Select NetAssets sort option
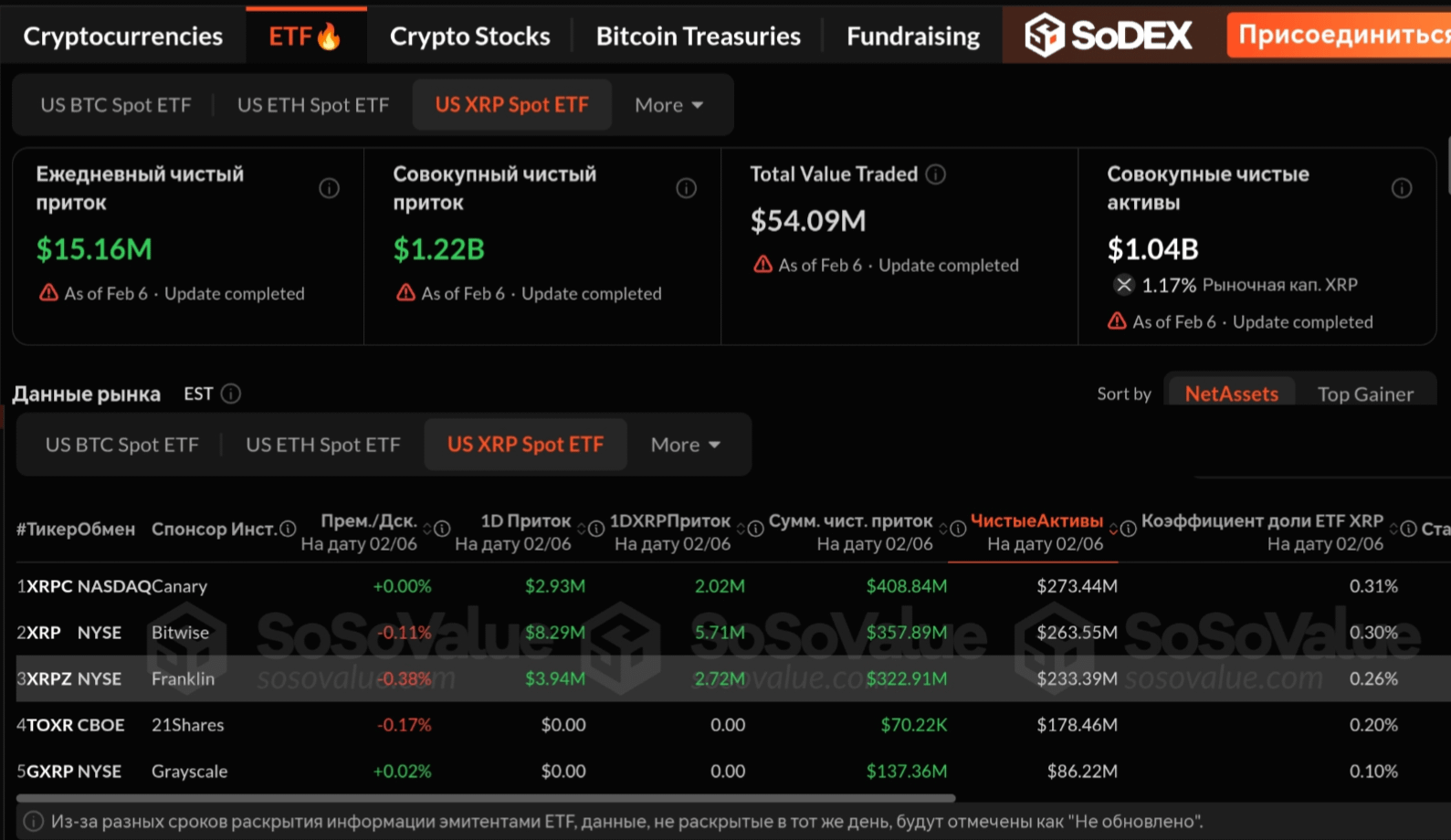The width and height of the screenshot is (1451, 840). coord(1231,394)
